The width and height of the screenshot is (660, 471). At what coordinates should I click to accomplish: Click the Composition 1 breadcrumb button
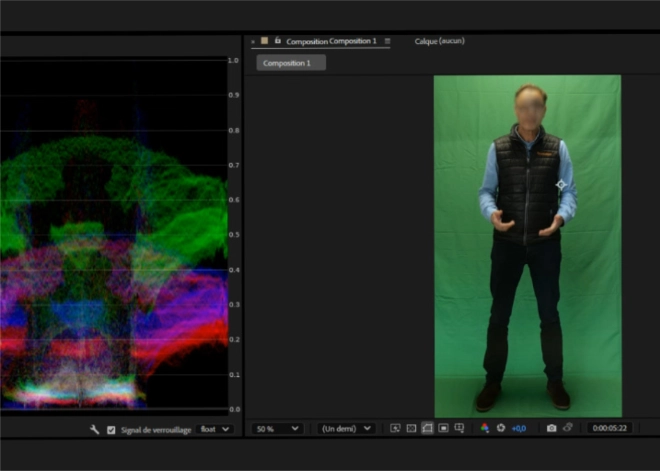[x=290, y=63]
